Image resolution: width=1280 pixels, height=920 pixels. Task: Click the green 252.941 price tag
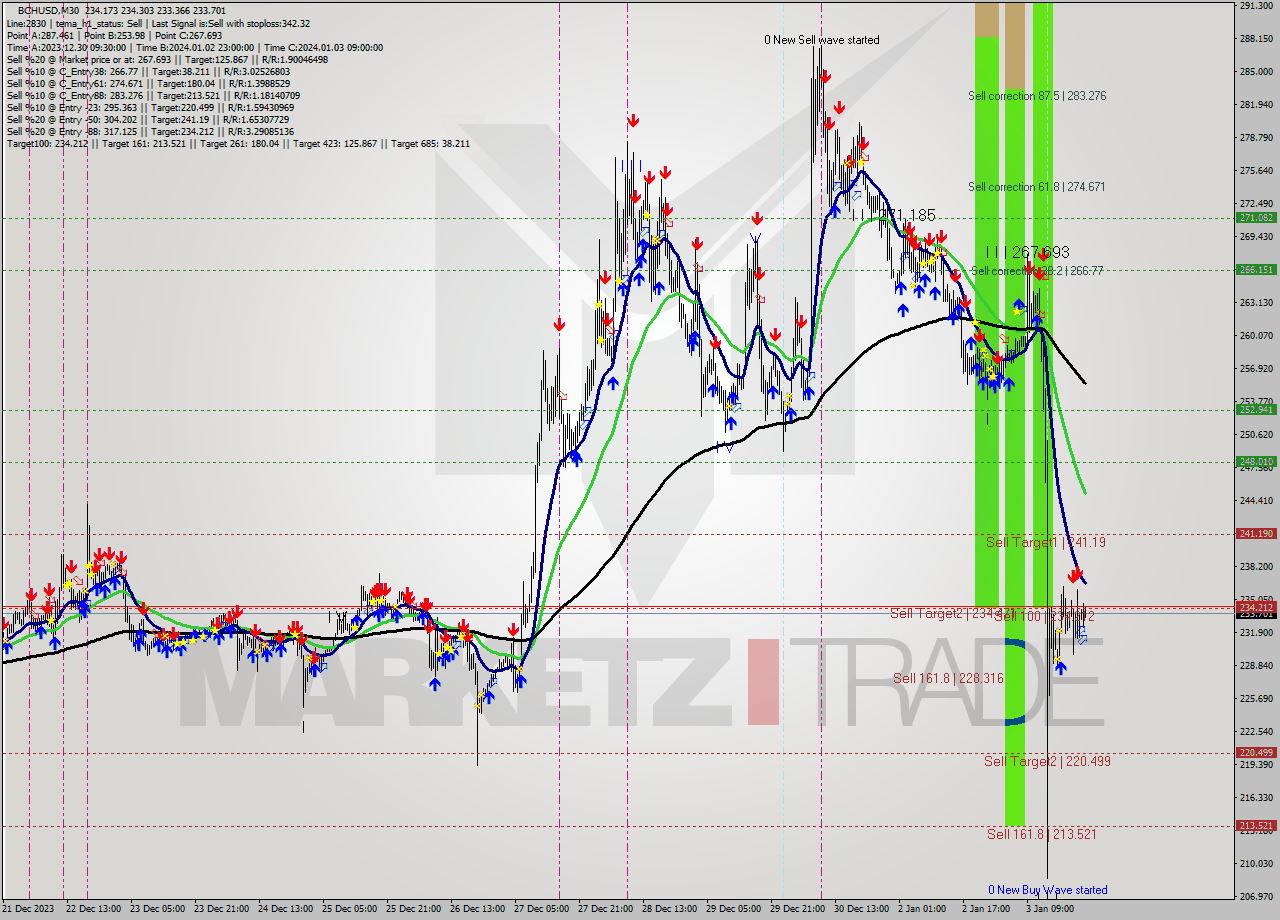pos(1257,409)
